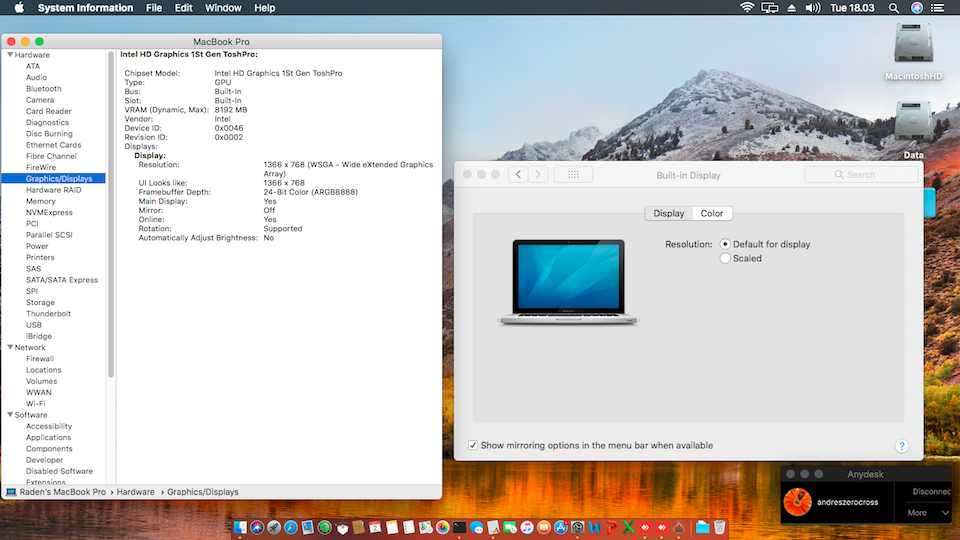Open the Window menu

(222, 8)
